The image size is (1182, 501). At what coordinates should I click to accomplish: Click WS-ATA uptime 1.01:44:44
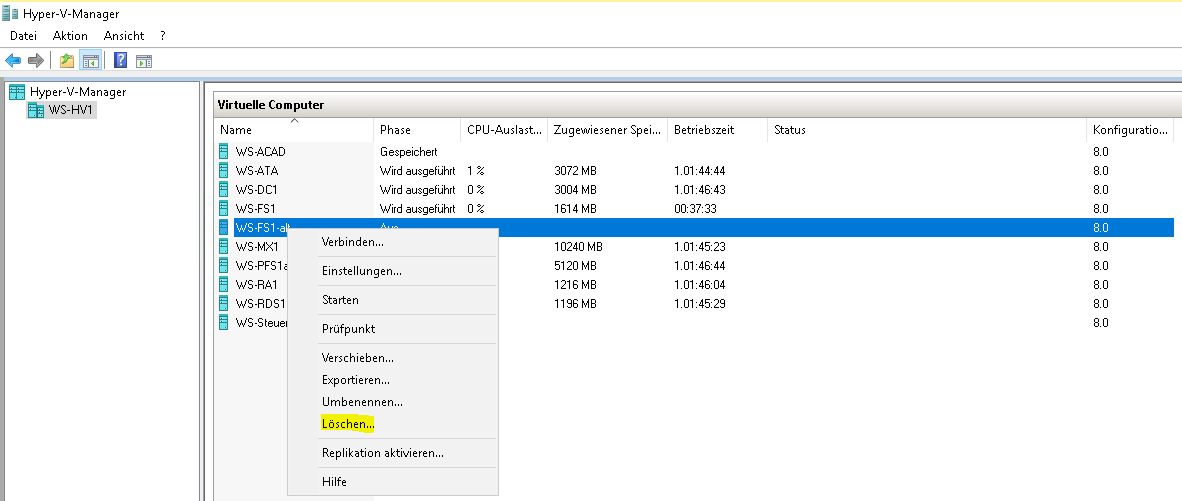[700, 170]
